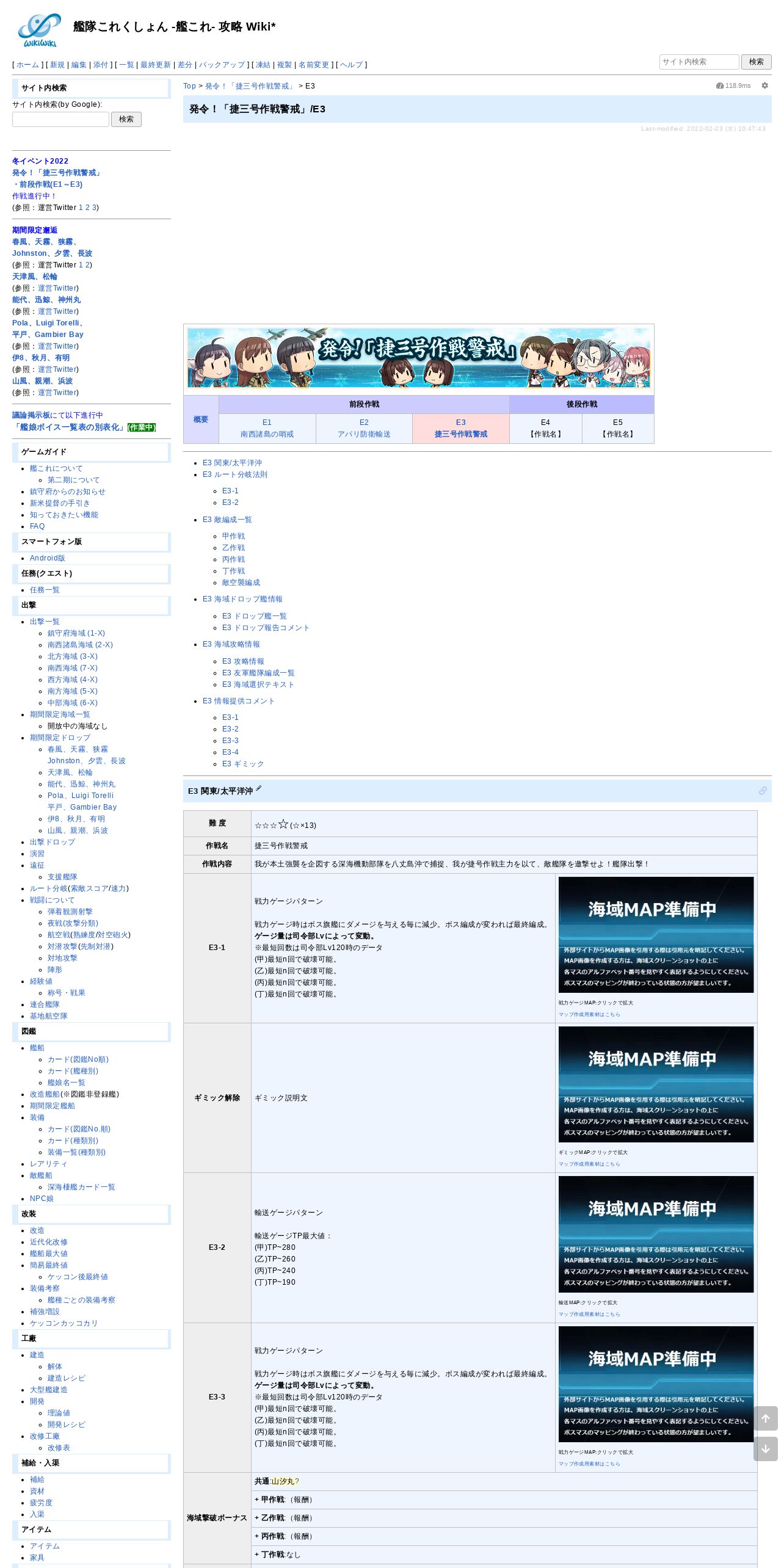Enlarge the E3-3 戦力ゲージMAP image
This screenshot has width=784, height=1568.
[x=656, y=1384]
